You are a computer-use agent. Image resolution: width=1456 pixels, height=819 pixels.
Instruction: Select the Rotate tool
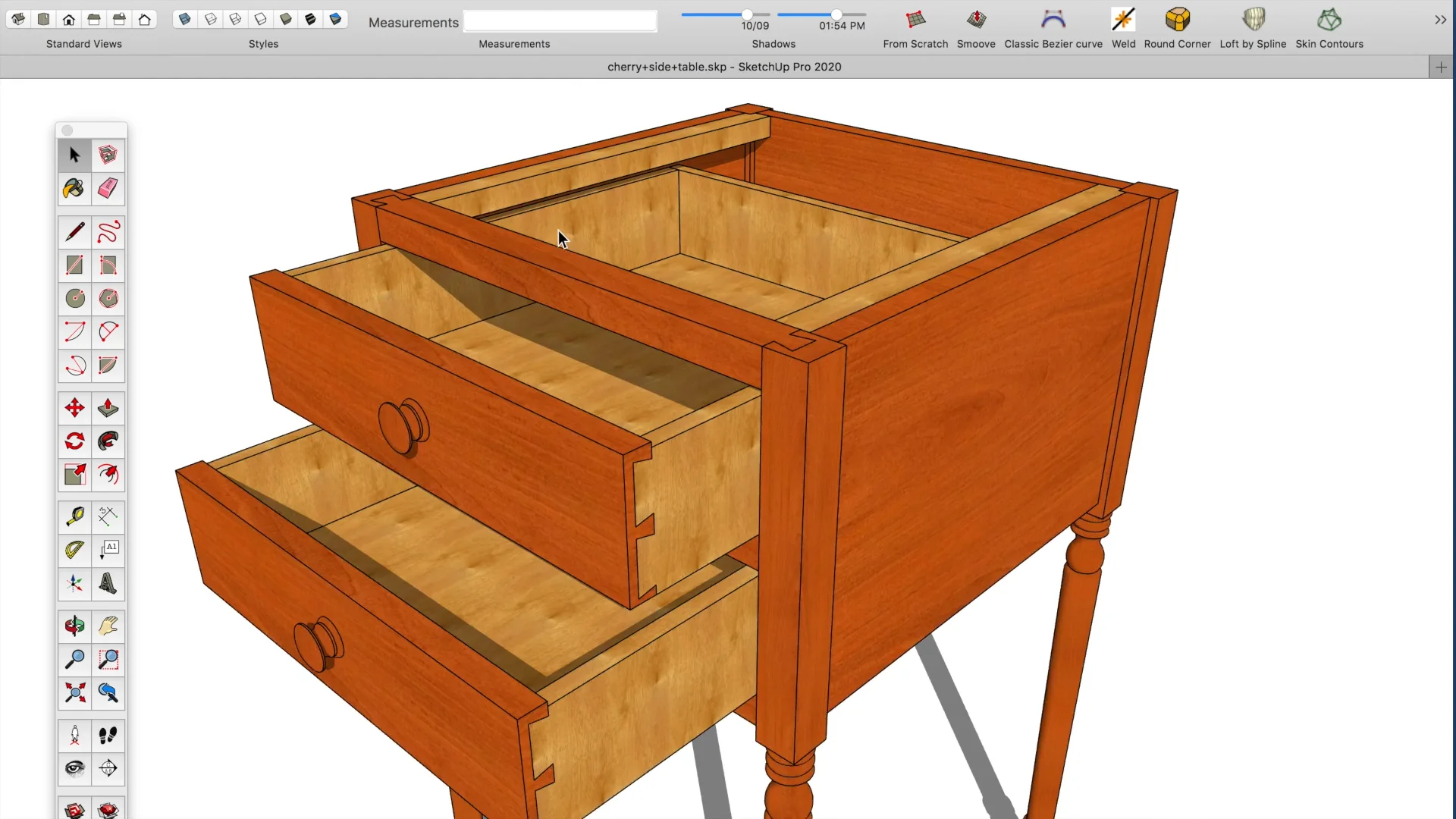[74, 441]
